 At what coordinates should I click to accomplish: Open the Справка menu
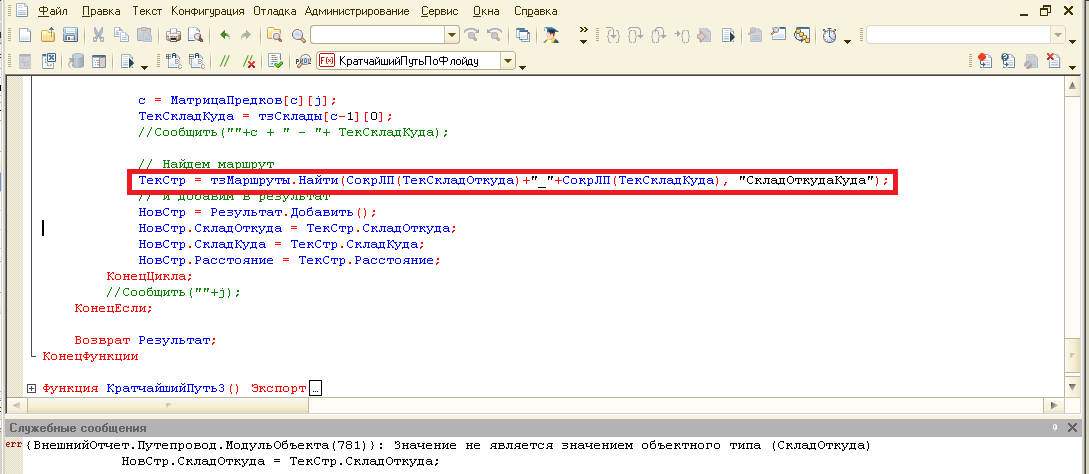(x=535, y=12)
